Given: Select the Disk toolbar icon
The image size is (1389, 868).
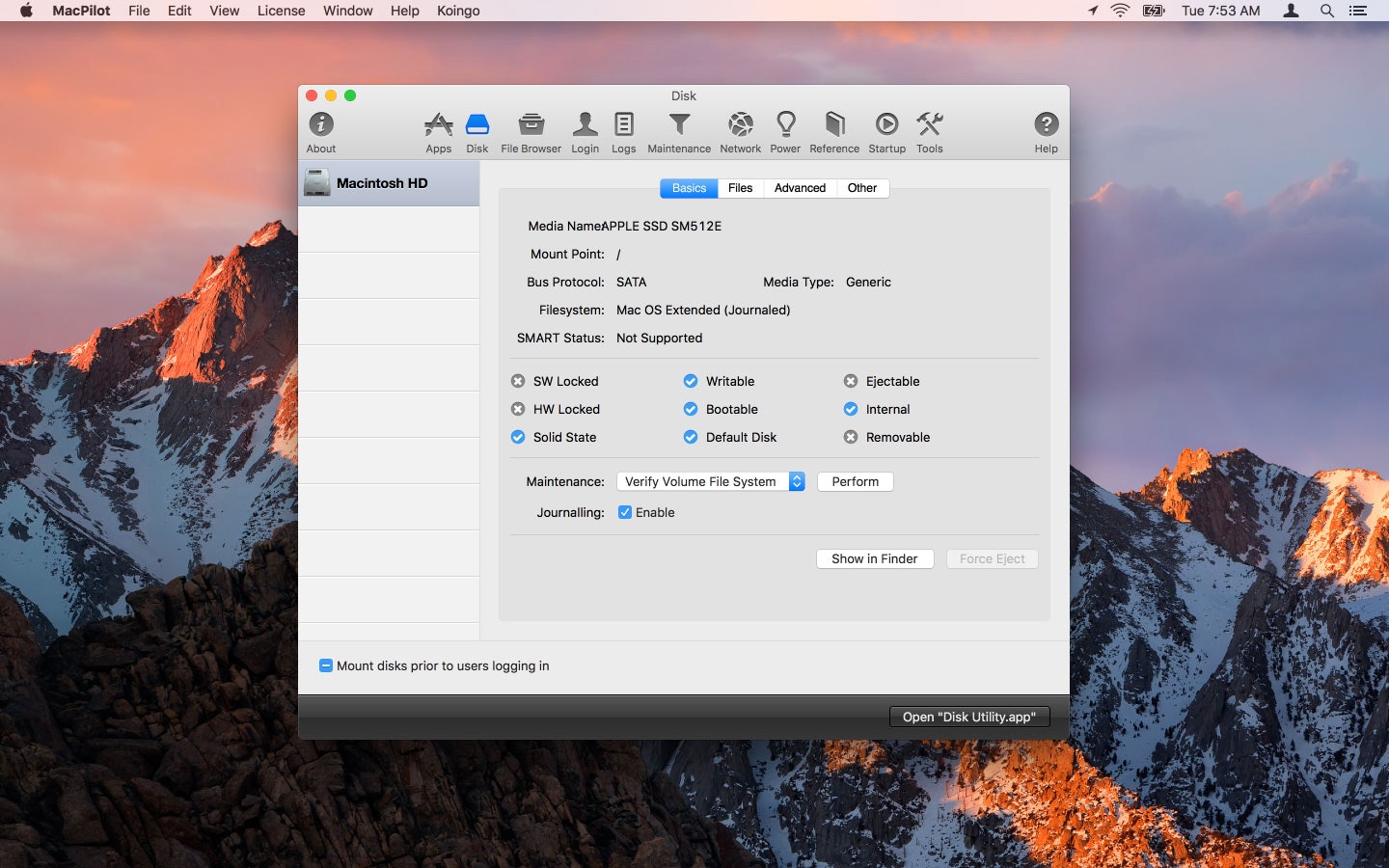Looking at the screenshot, I should pos(477,130).
